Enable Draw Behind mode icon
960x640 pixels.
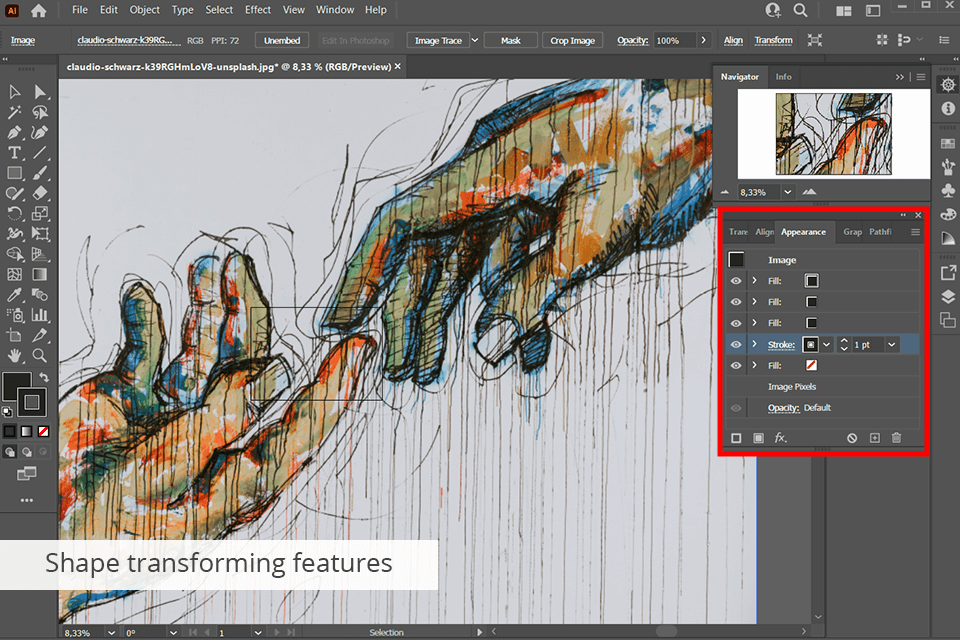[26, 452]
